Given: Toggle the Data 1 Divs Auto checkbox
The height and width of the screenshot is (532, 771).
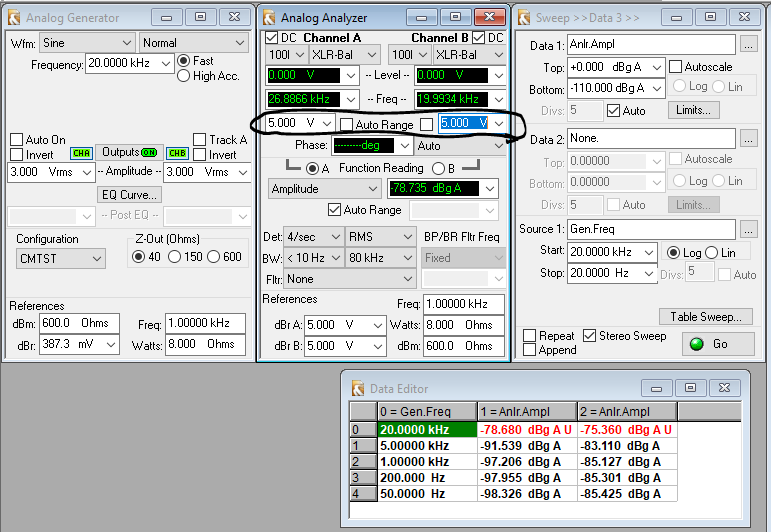Looking at the screenshot, I should point(613,111).
